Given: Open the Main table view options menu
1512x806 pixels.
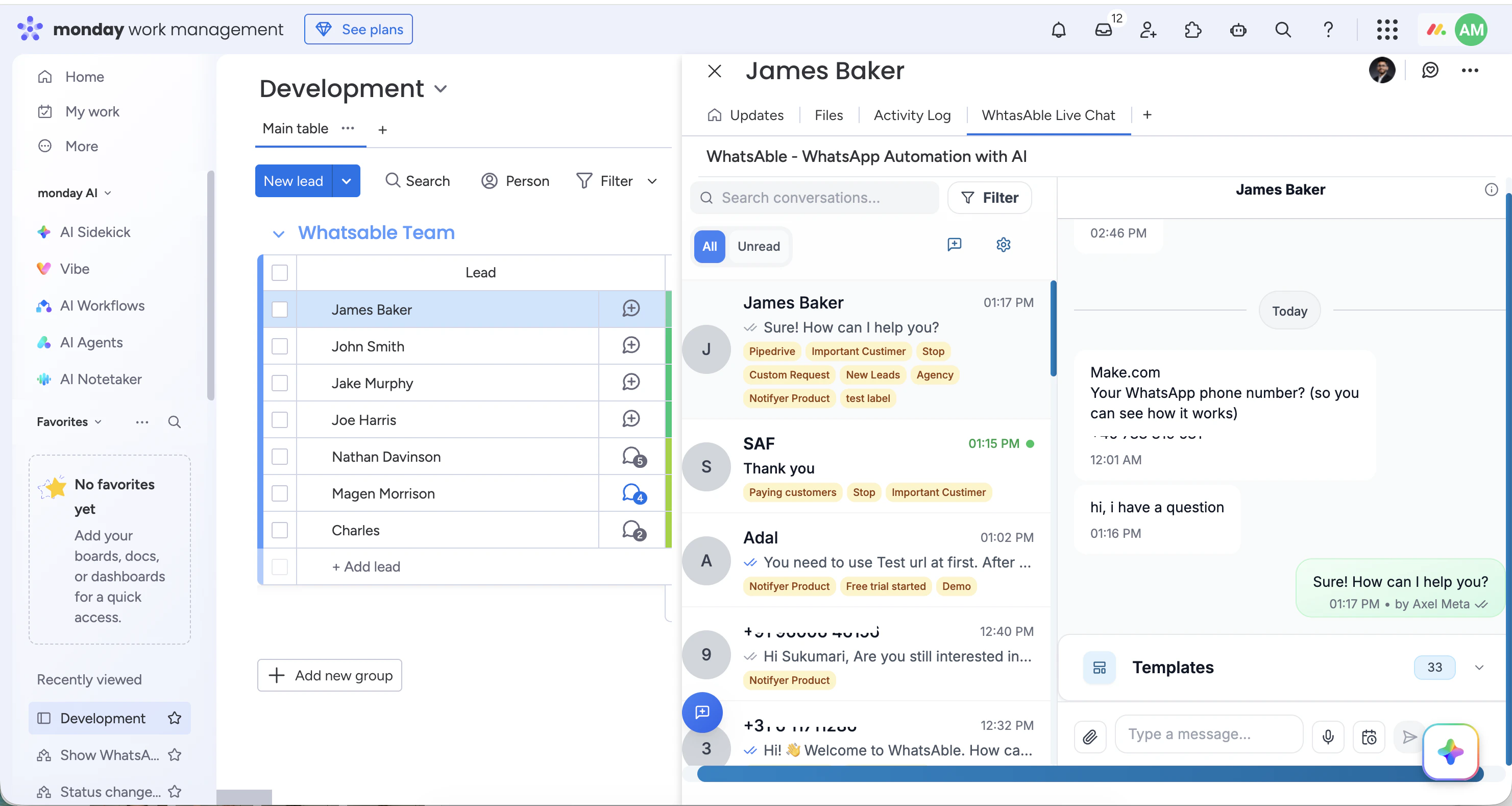Looking at the screenshot, I should point(348,128).
